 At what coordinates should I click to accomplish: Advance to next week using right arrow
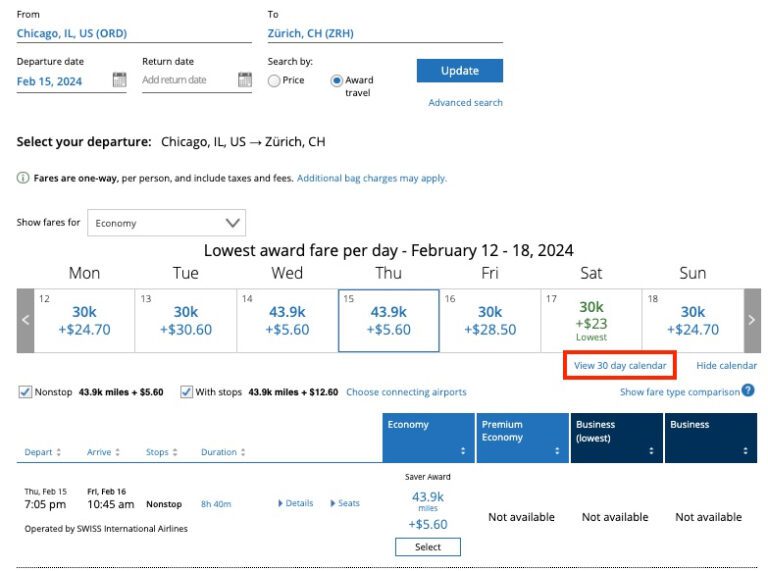point(752,320)
